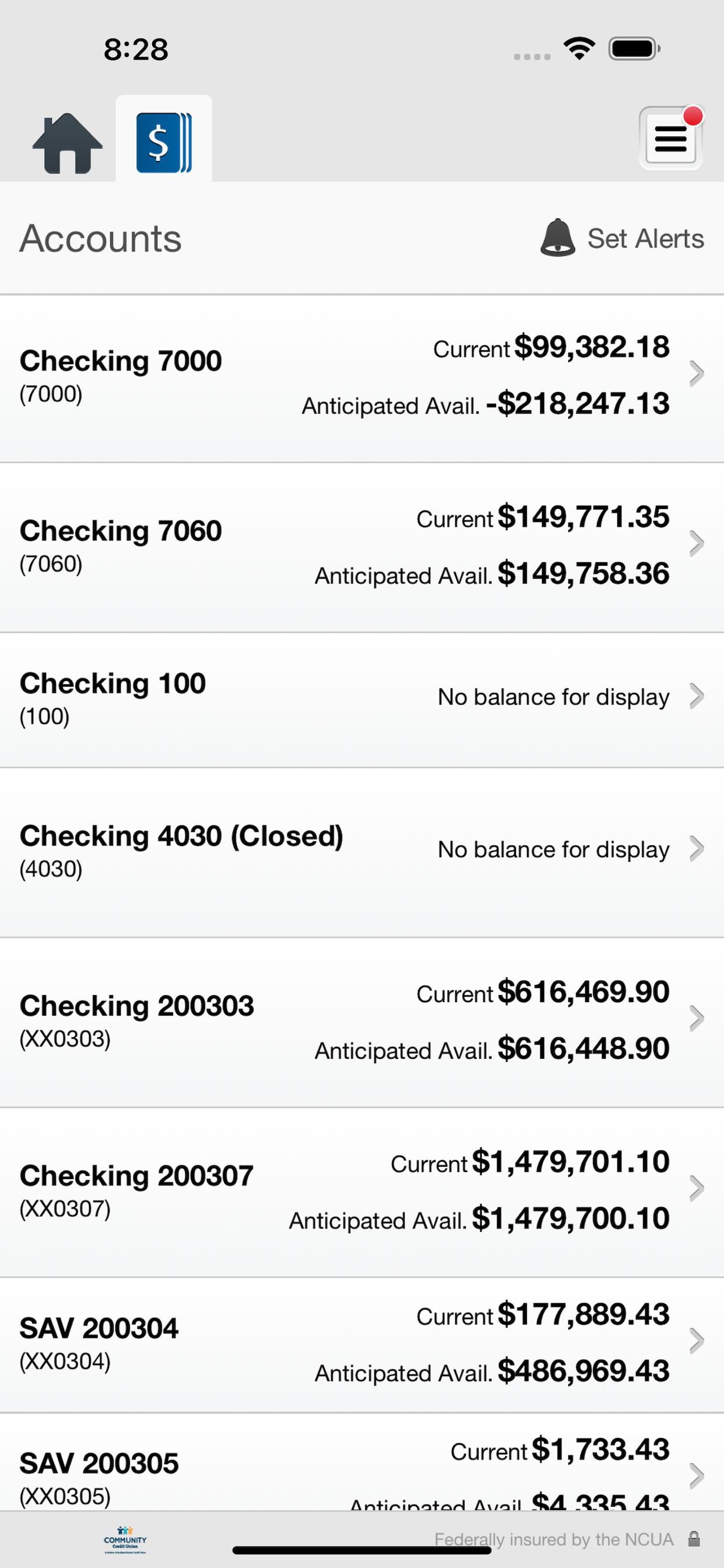
Task: Tap the Home house icon
Action: pos(68,143)
